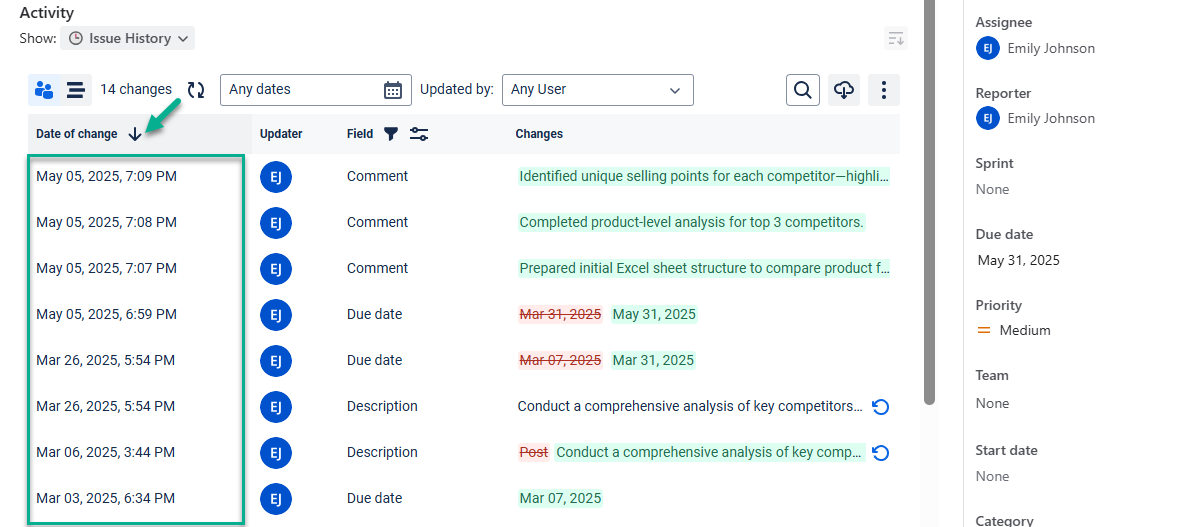This screenshot has width=1200, height=527.
Task: Click the vertical scrollbar of activity panel
Action: pyautogui.click(x=929, y=200)
